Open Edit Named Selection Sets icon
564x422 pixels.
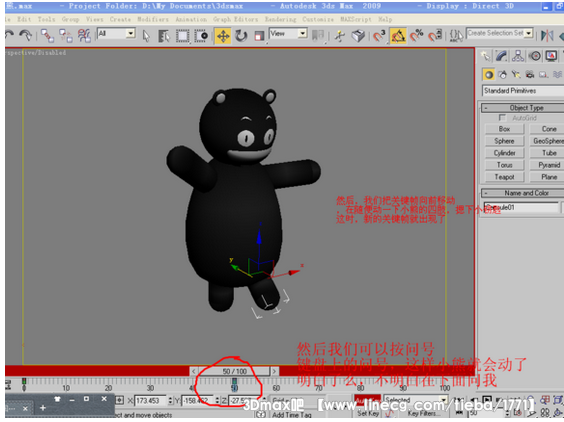[x=456, y=36]
